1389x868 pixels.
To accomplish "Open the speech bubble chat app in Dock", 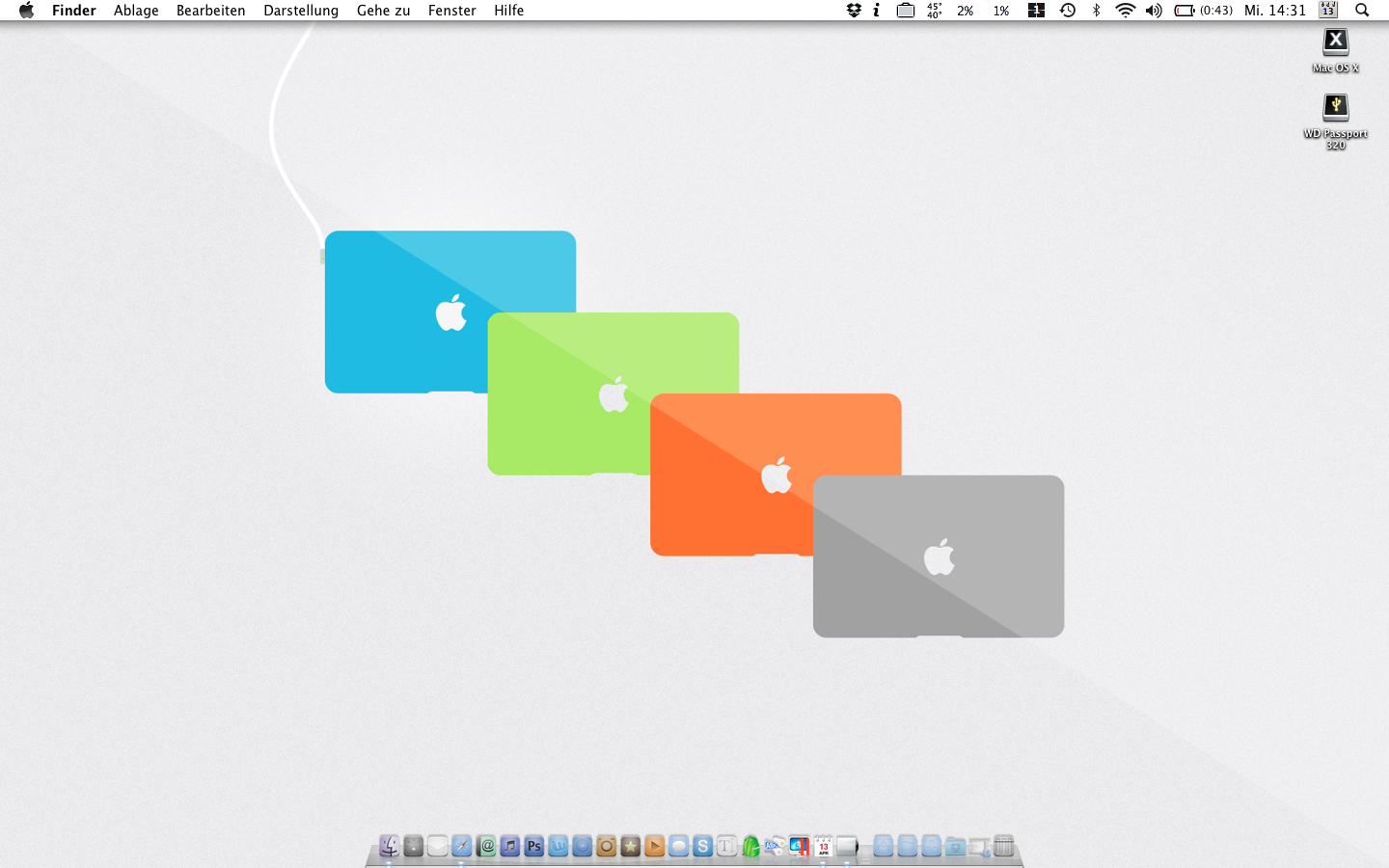I will [x=678, y=846].
